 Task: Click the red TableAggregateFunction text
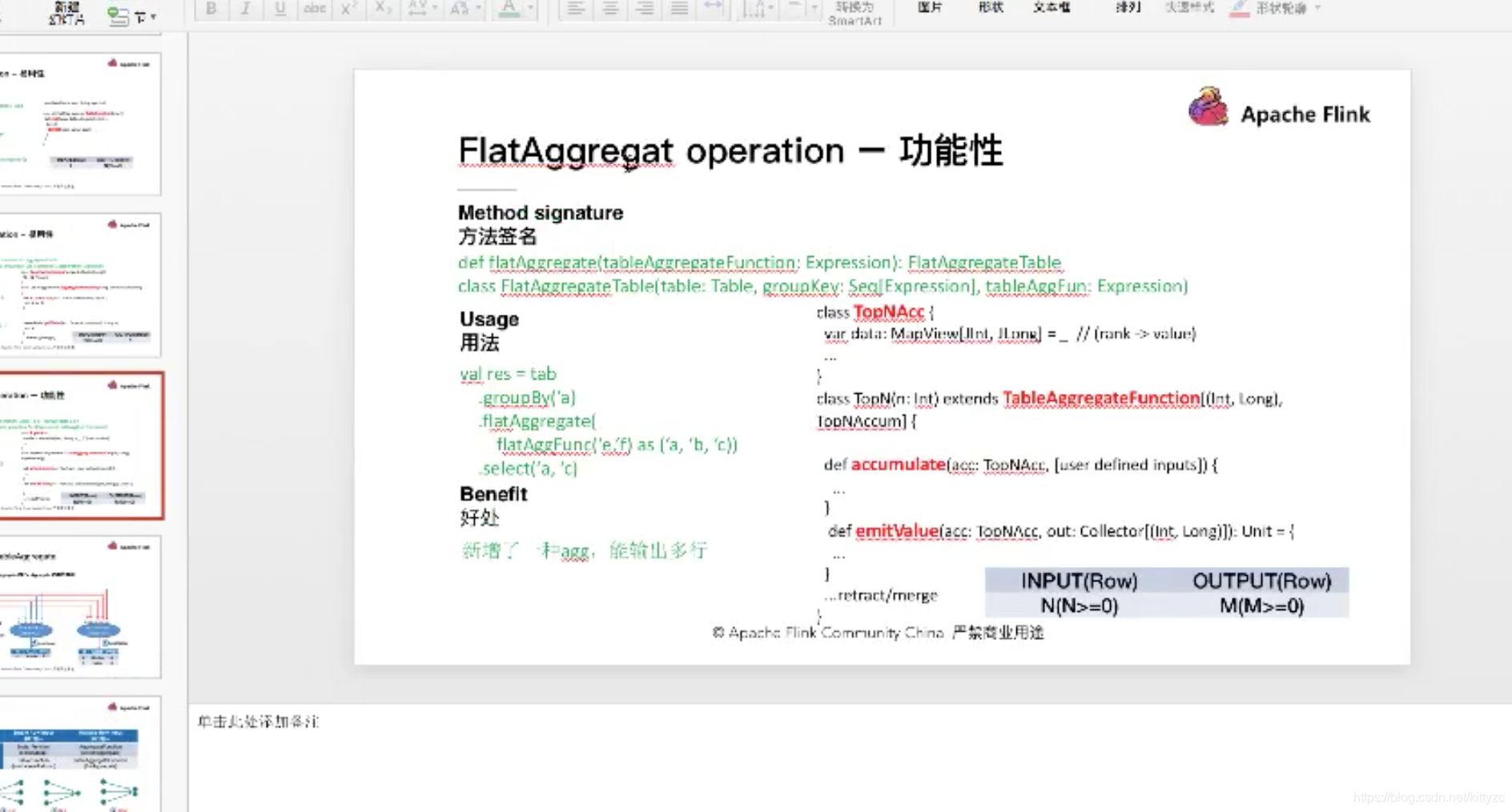(x=1101, y=398)
